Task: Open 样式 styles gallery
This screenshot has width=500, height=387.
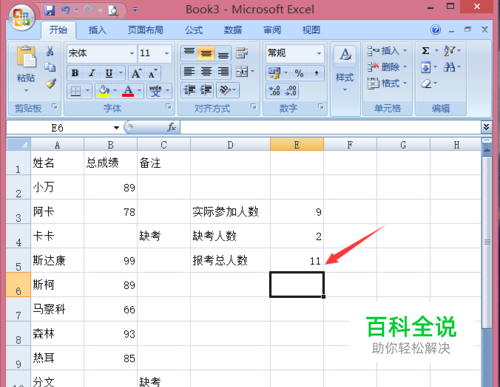Action: [x=345, y=69]
